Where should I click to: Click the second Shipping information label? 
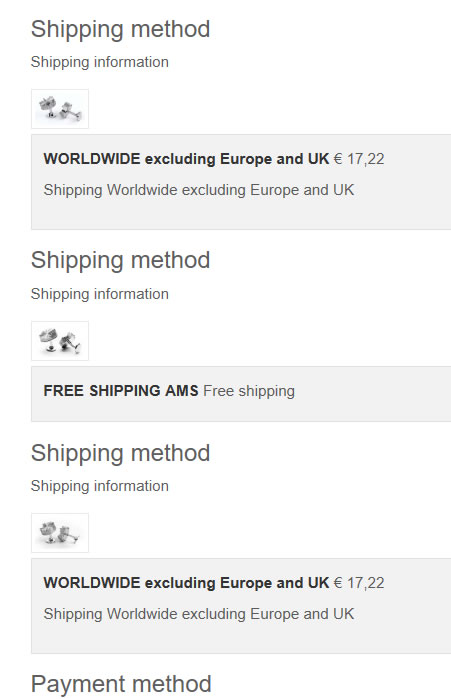point(100,294)
